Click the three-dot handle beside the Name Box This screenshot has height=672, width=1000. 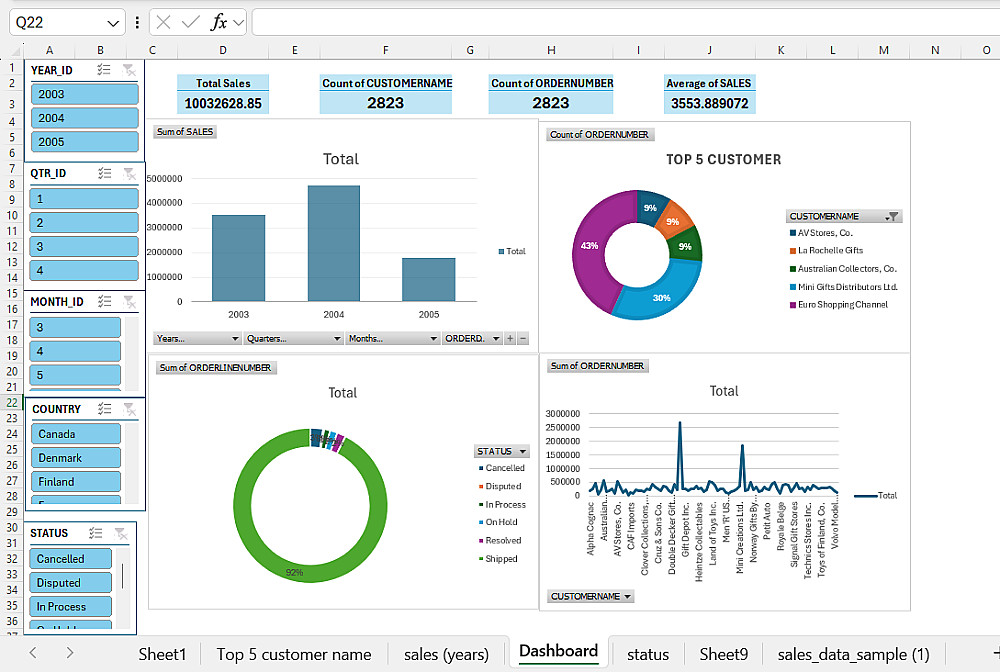point(137,23)
